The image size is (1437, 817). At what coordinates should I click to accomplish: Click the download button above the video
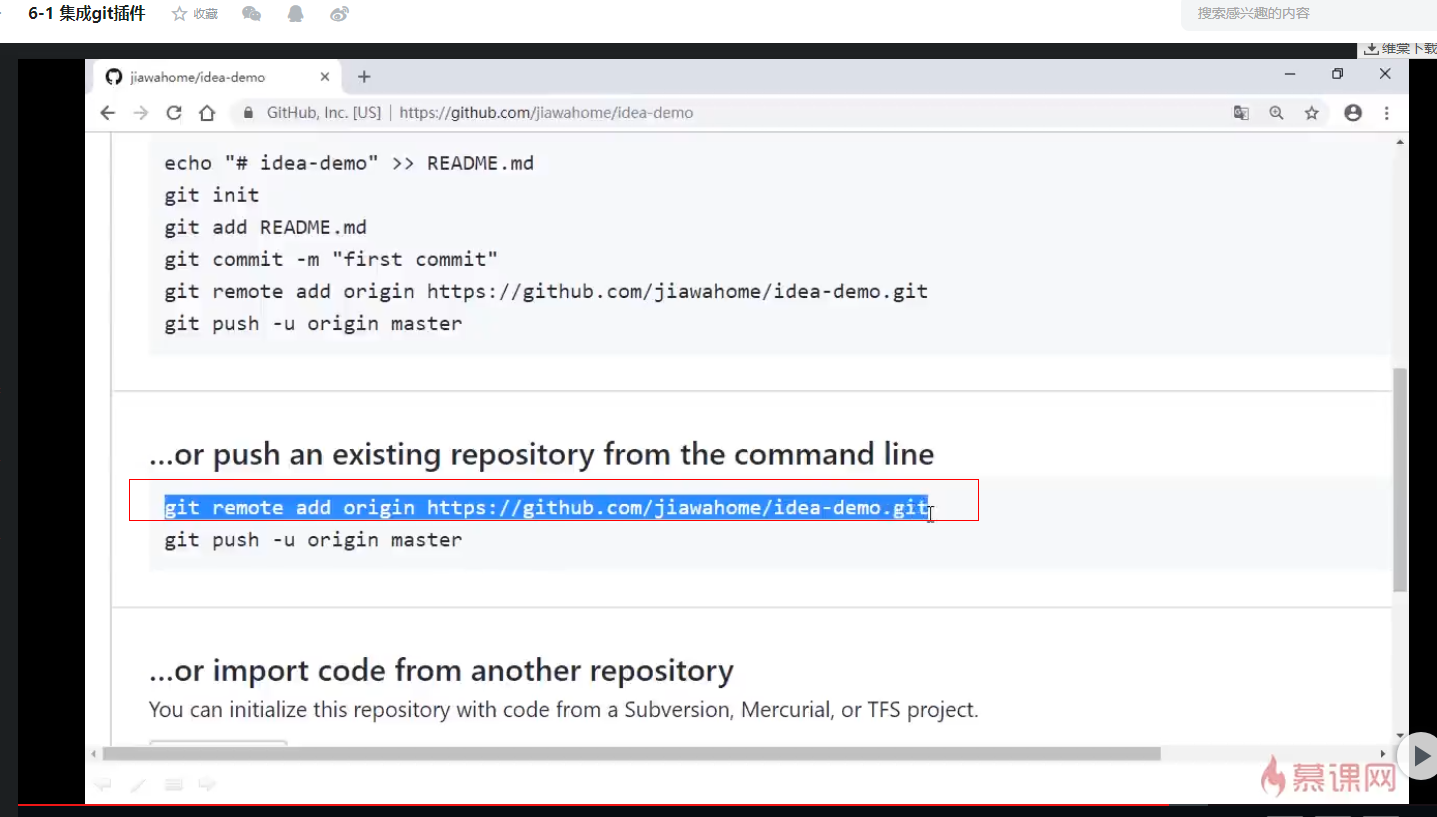click(x=1400, y=48)
